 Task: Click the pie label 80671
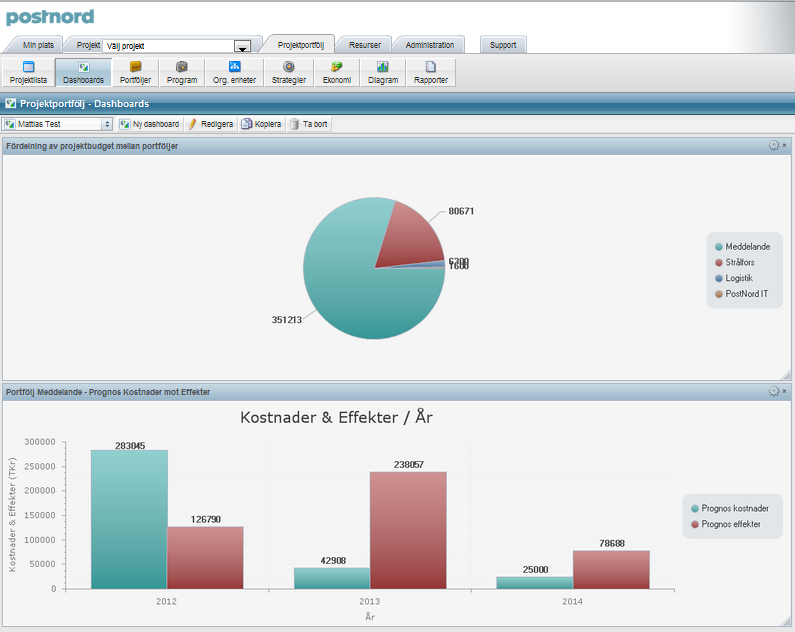pos(461,211)
